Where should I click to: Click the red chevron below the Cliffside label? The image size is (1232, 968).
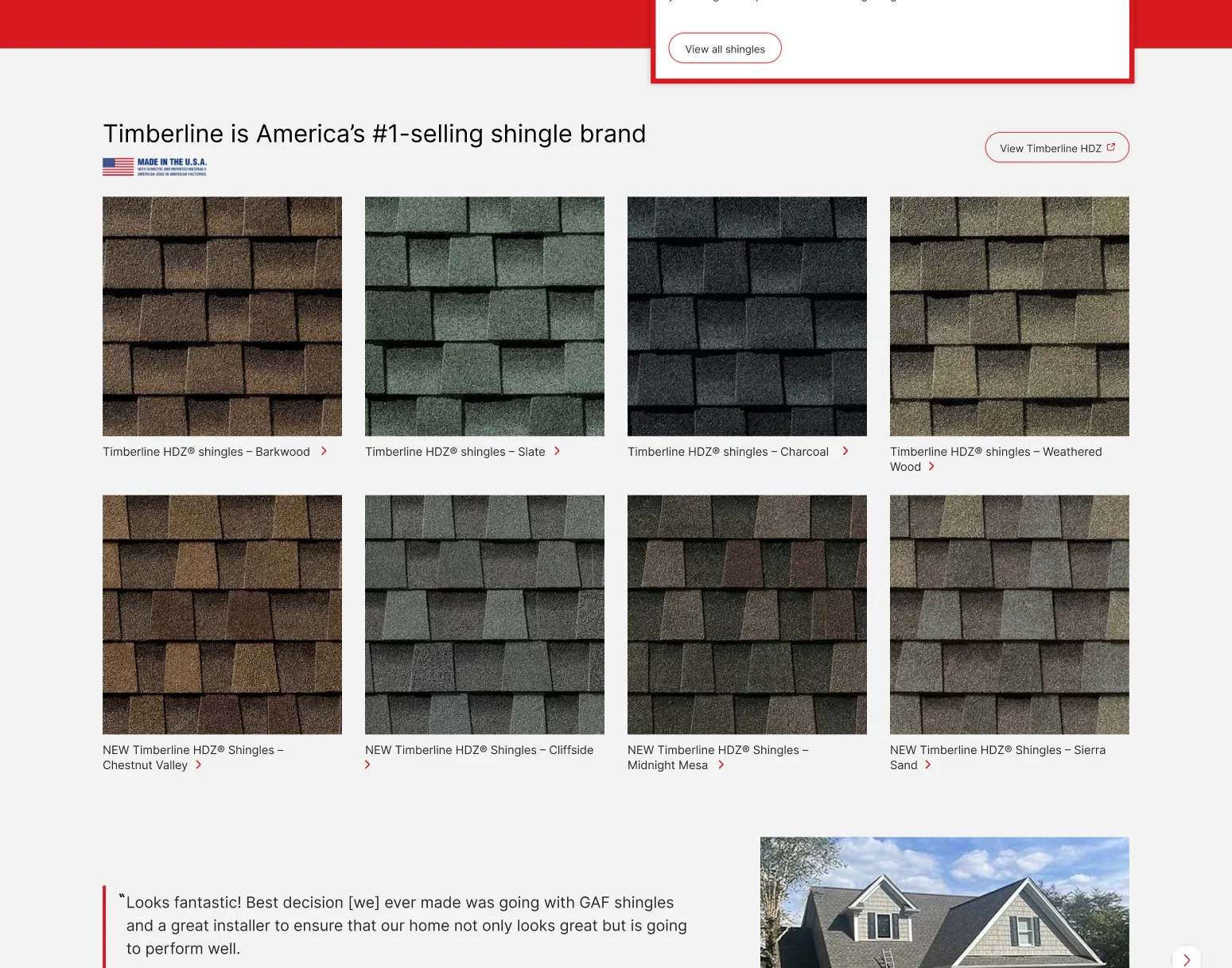click(367, 764)
